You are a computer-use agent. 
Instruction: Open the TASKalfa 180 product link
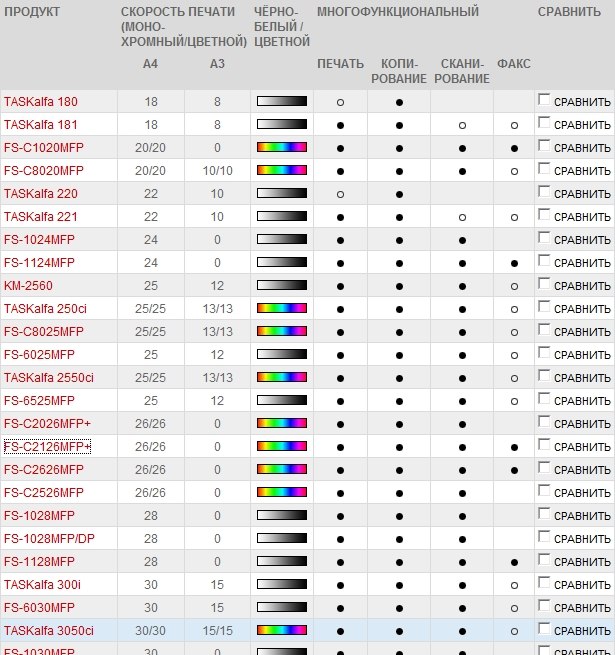coord(41,102)
